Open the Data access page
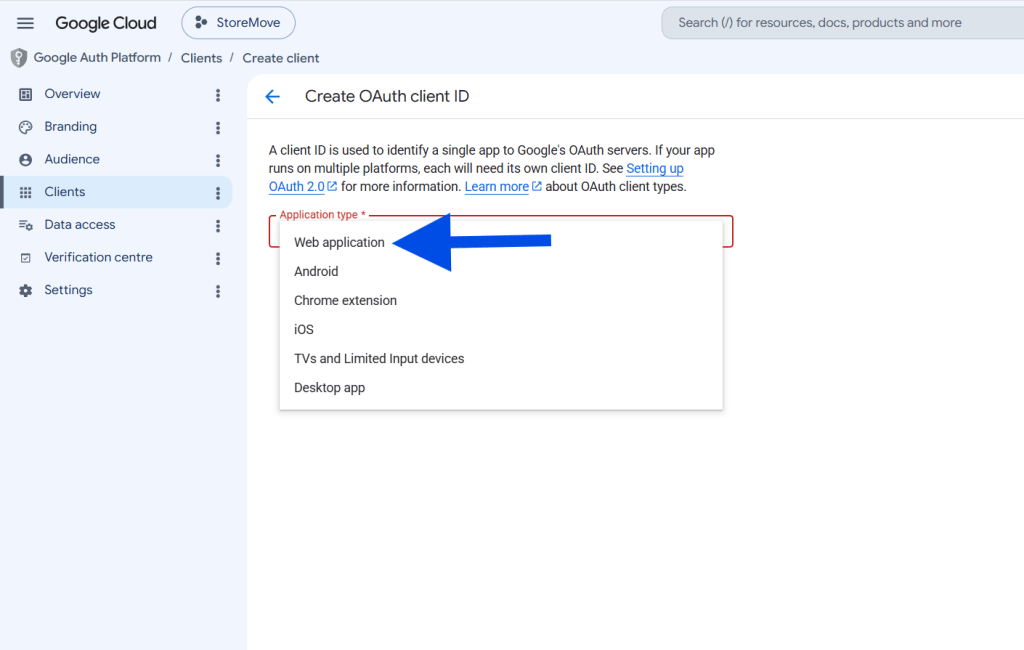This screenshot has width=1024, height=650. pyautogui.click(x=80, y=225)
